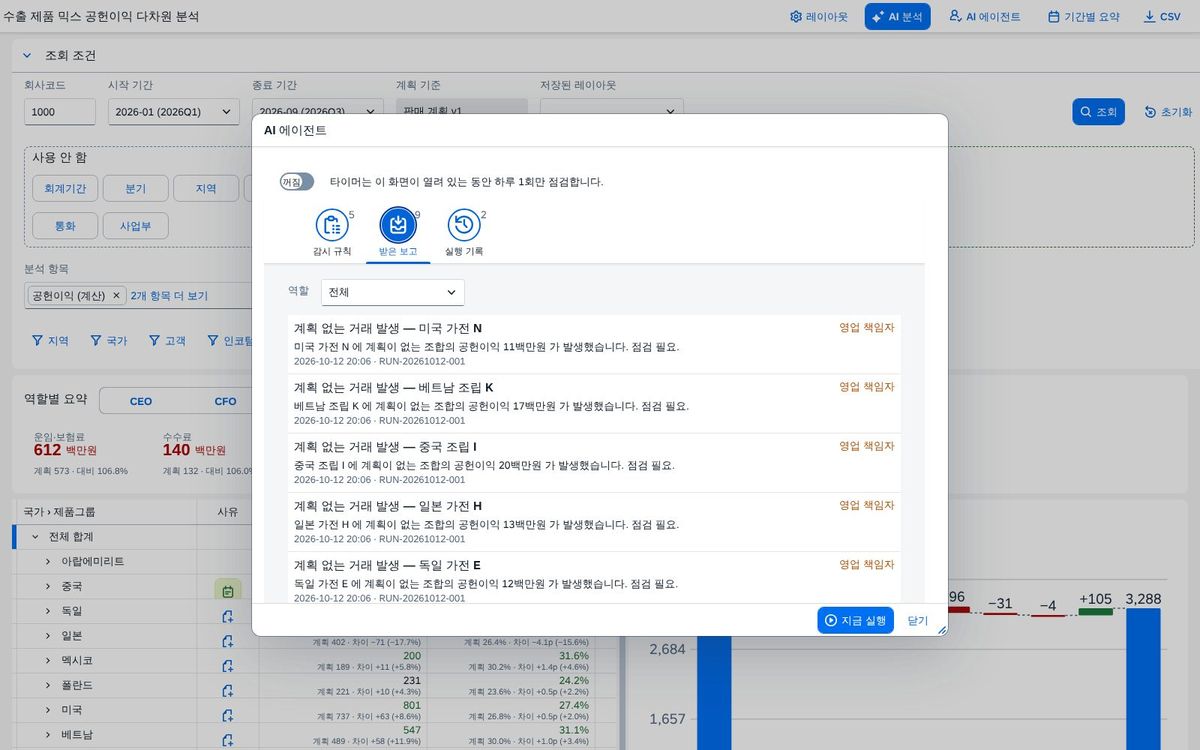Collapse the 조회 조건 section
The height and width of the screenshot is (750, 1200).
tap(27, 55)
